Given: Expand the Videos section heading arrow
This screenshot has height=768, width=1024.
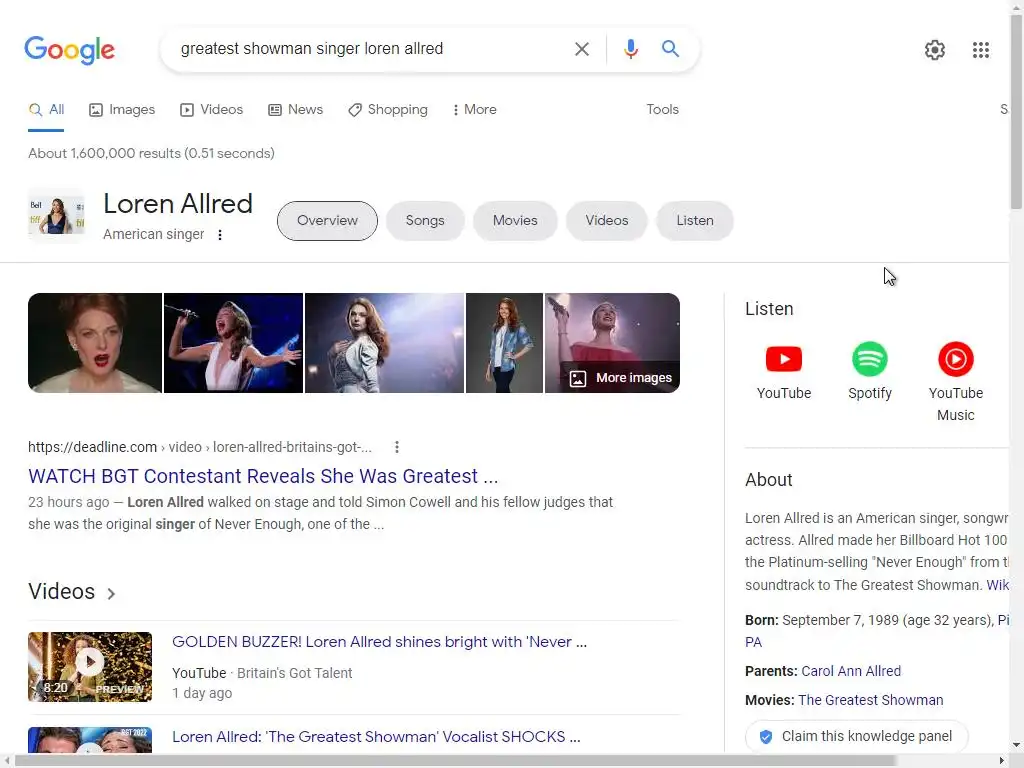Looking at the screenshot, I should click(111, 593).
